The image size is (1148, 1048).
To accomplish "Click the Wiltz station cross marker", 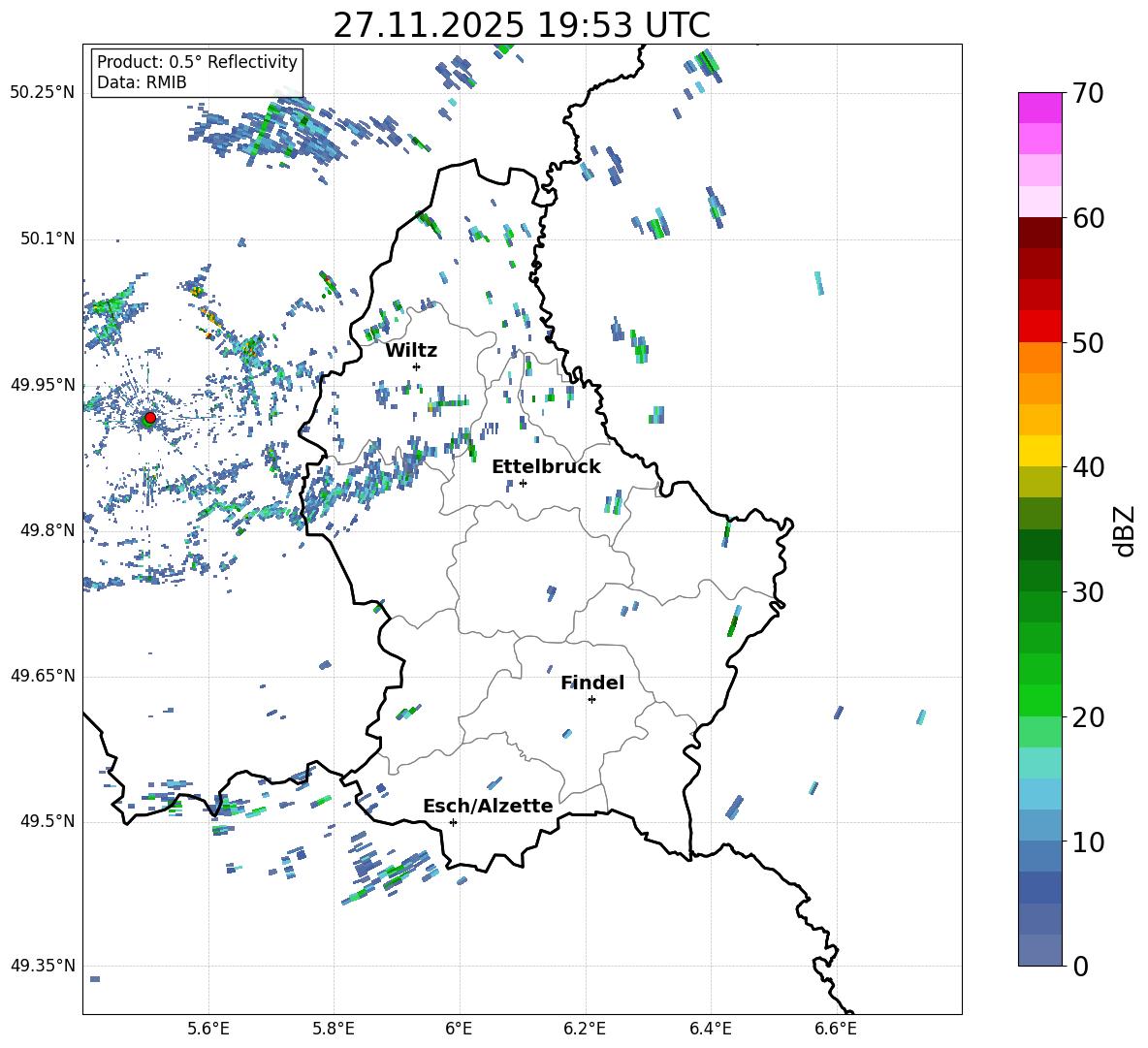I will coord(416,366).
